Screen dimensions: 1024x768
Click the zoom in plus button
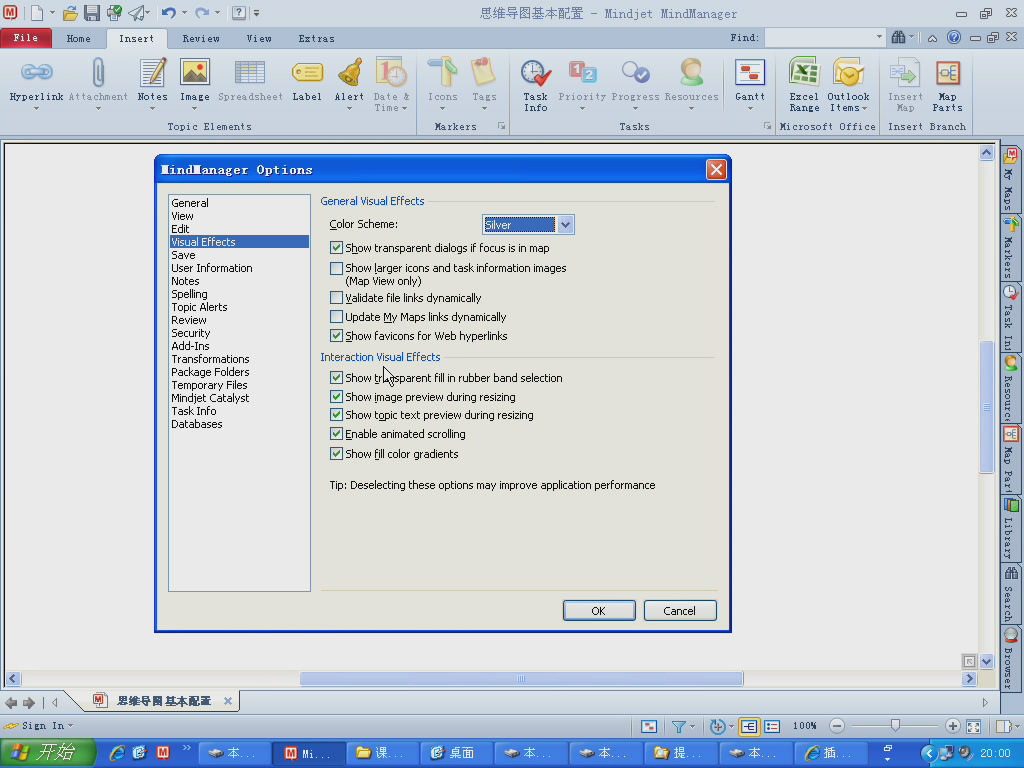coord(952,726)
